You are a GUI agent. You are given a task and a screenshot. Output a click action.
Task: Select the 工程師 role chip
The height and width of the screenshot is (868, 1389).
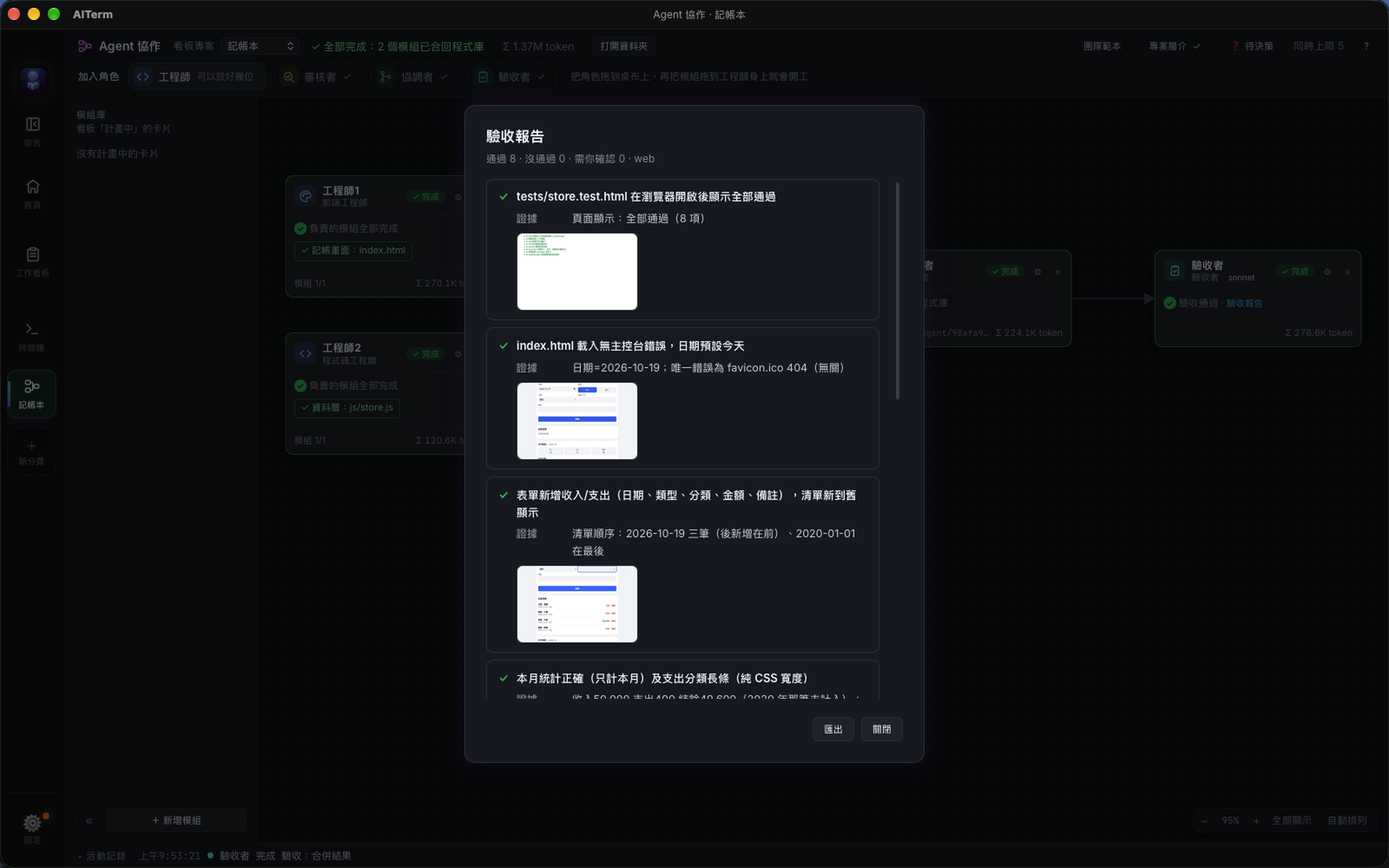pos(197,77)
